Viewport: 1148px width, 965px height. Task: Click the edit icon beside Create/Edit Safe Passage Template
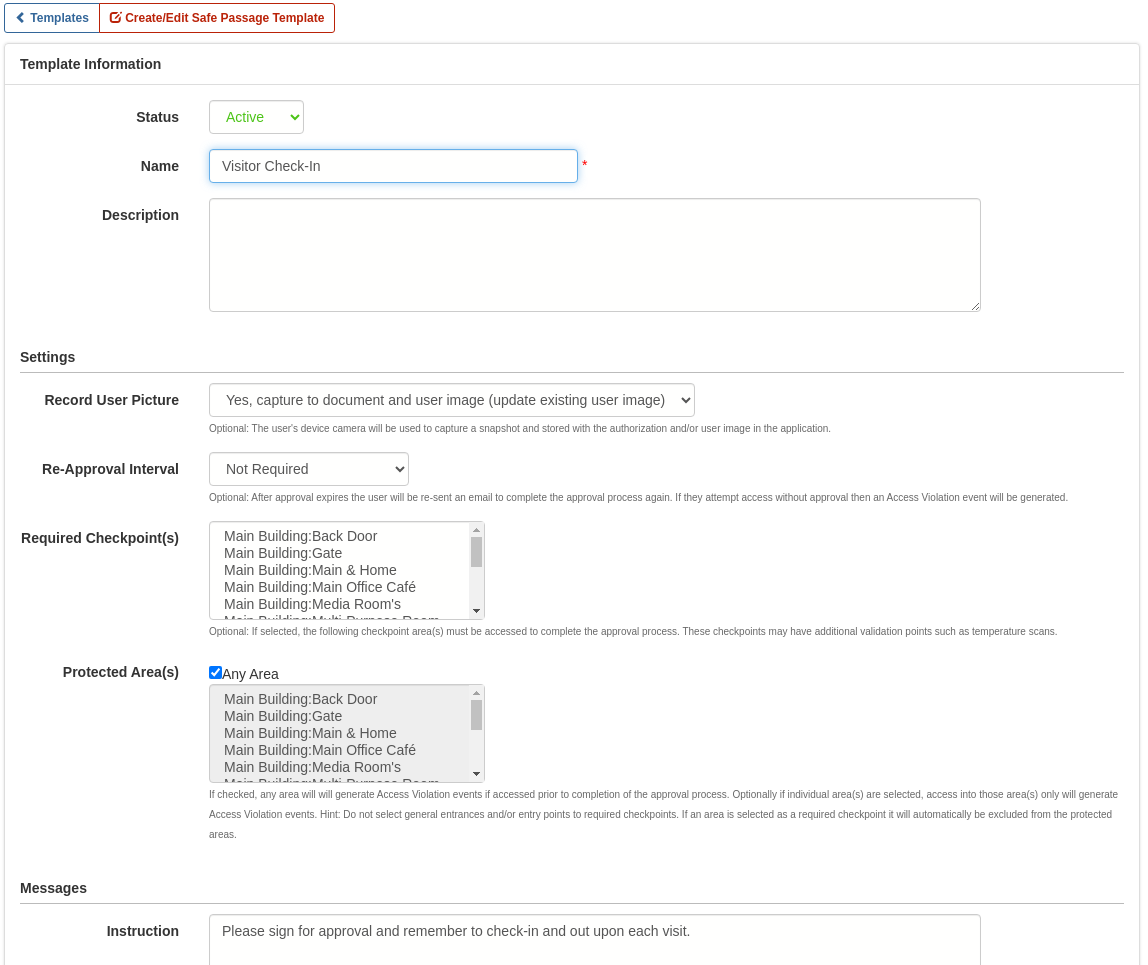(114, 18)
